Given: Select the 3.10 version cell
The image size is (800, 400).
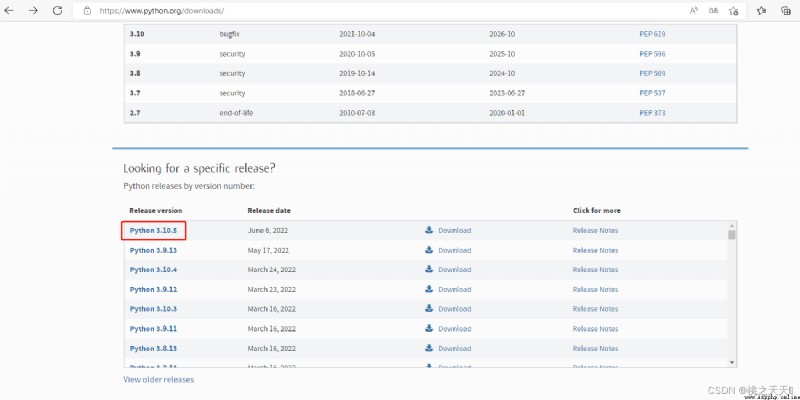Looking at the screenshot, I should point(137,34).
